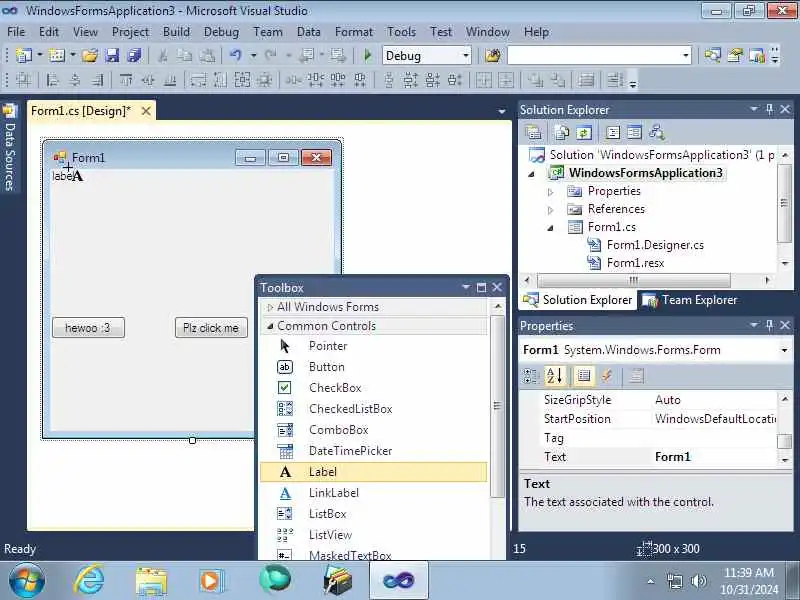
Task: Select ComboBox control in Toolbox
Action: [x=373, y=430]
